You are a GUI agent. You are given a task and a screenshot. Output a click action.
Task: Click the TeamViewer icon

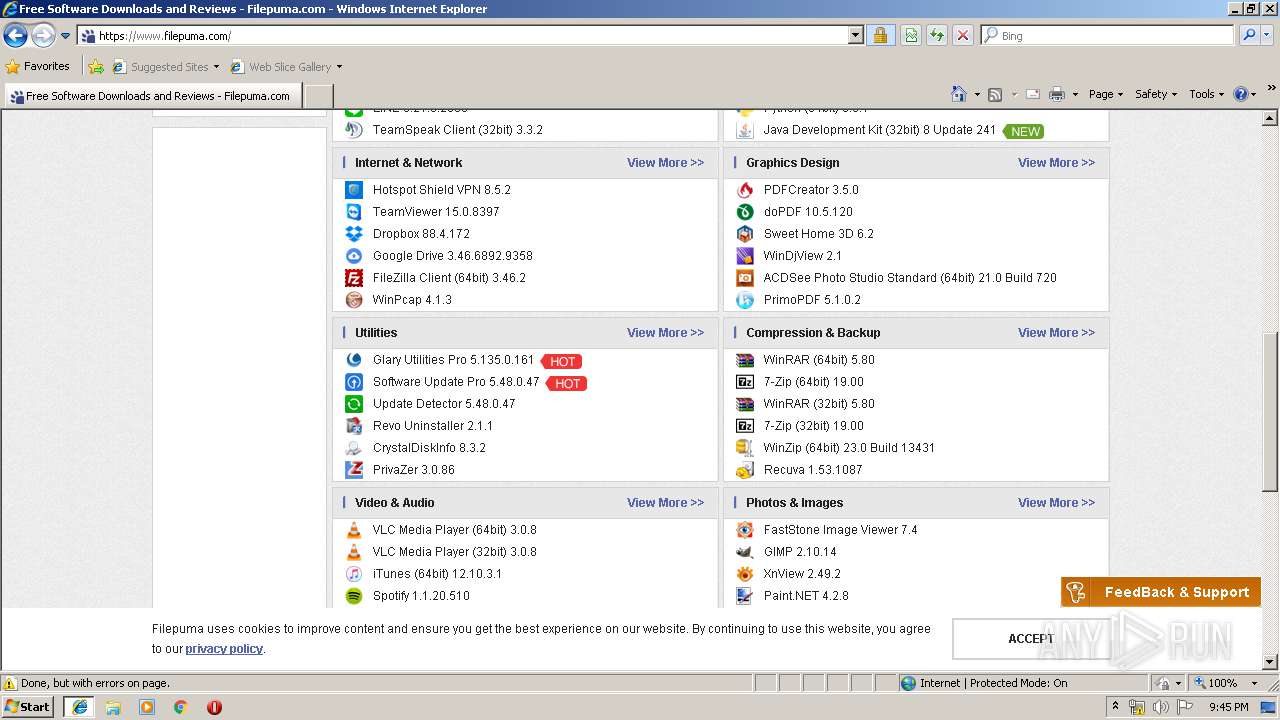click(x=354, y=212)
